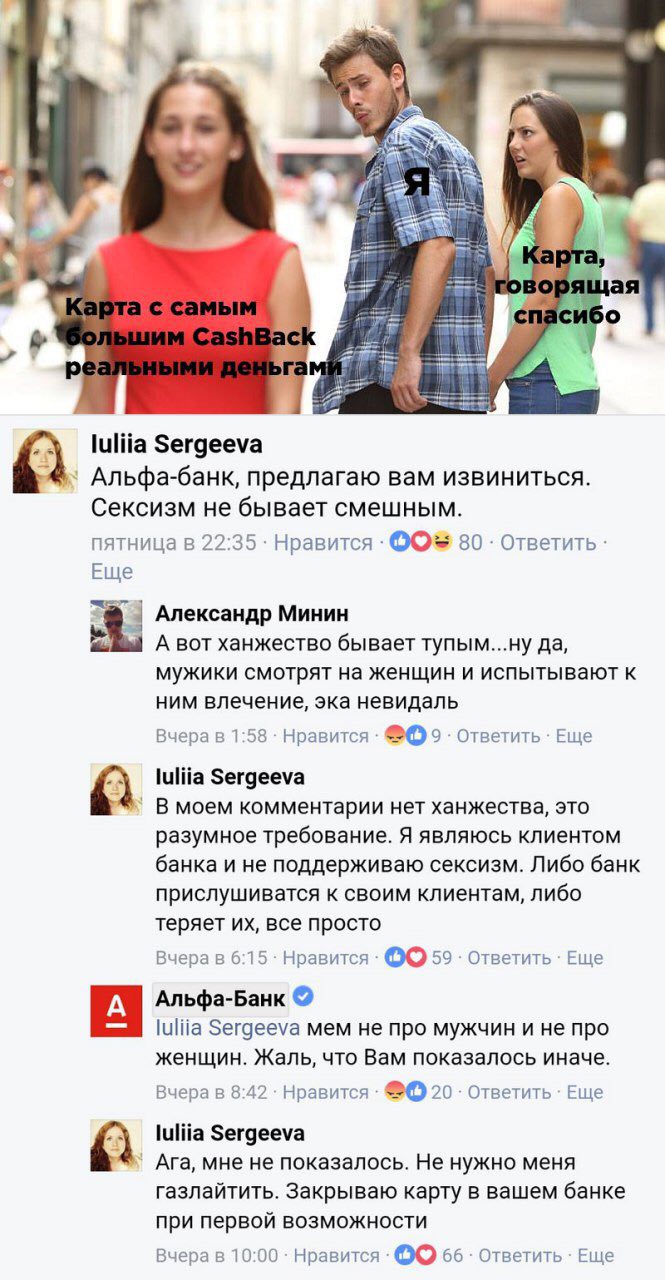
Task: View reactions with 66 count on last comment
Action: pyautogui.click(x=429, y=1255)
